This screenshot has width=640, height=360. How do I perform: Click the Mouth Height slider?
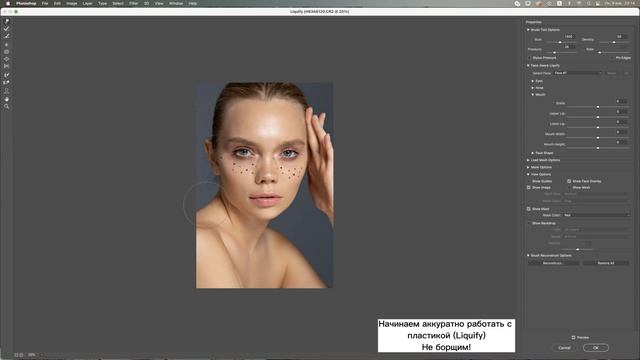point(598,148)
